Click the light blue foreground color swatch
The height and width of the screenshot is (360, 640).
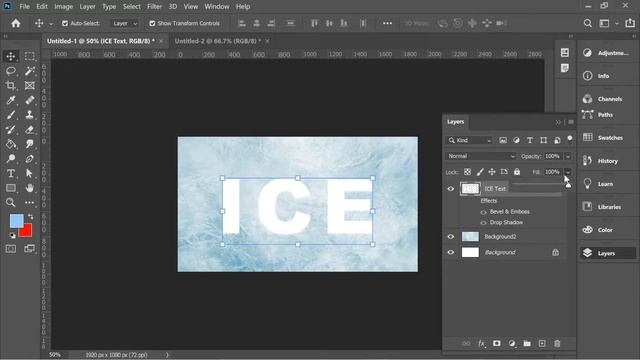(16, 221)
